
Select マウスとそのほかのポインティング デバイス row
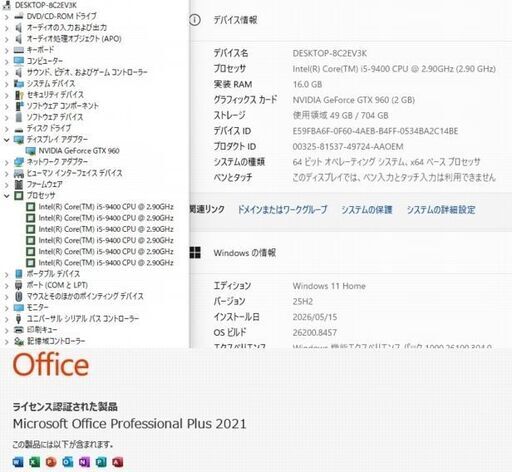pos(85,296)
